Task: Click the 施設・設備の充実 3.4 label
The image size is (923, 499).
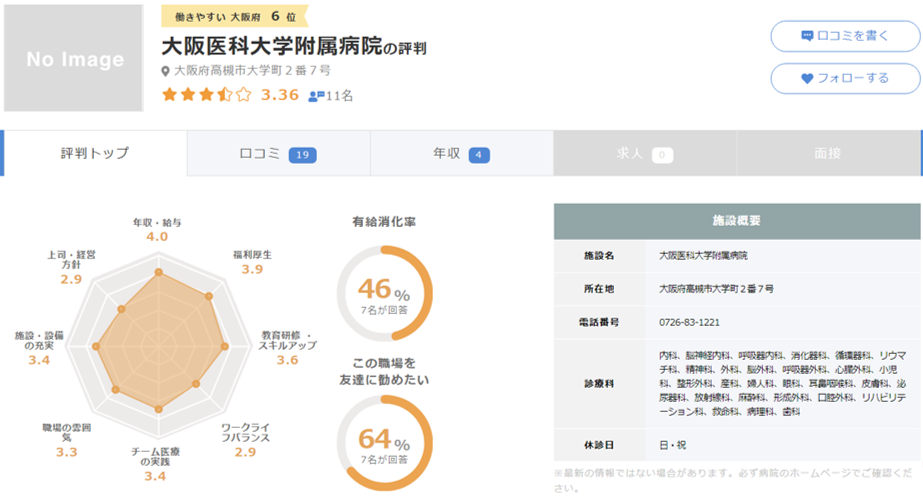Action: (39, 348)
